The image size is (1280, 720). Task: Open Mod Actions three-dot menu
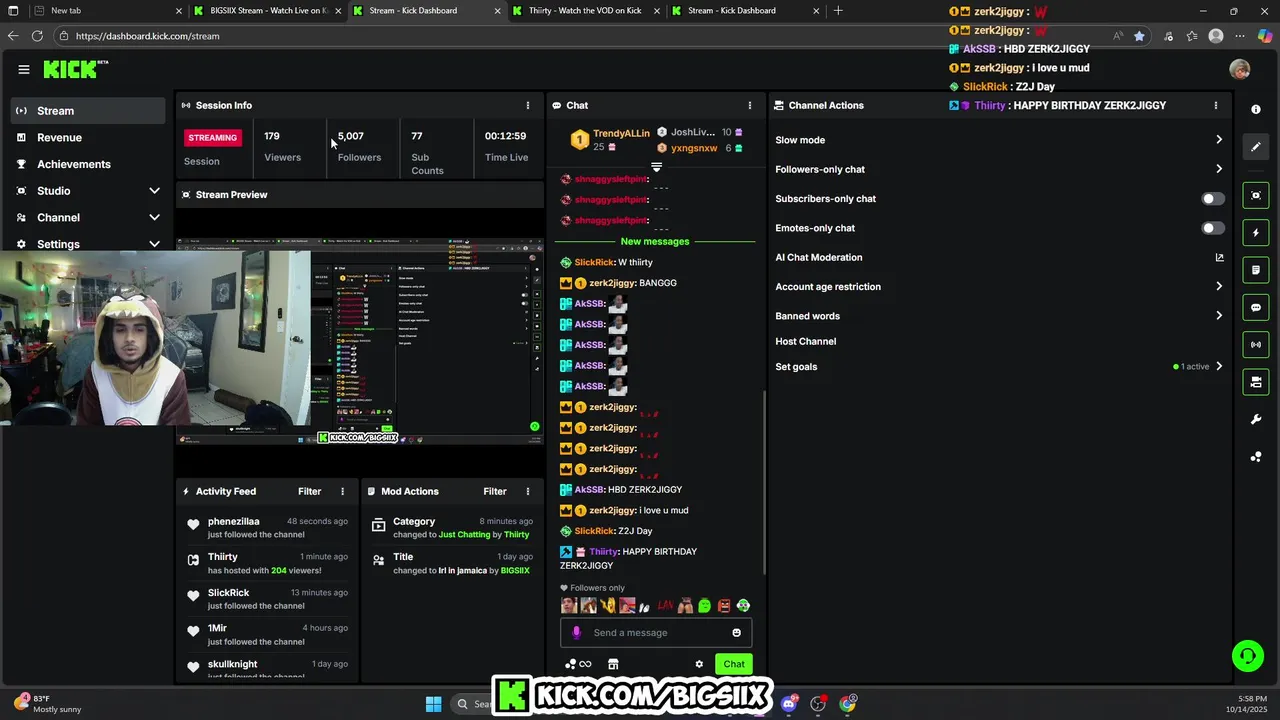pyautogui.click(x=528, y=491)
